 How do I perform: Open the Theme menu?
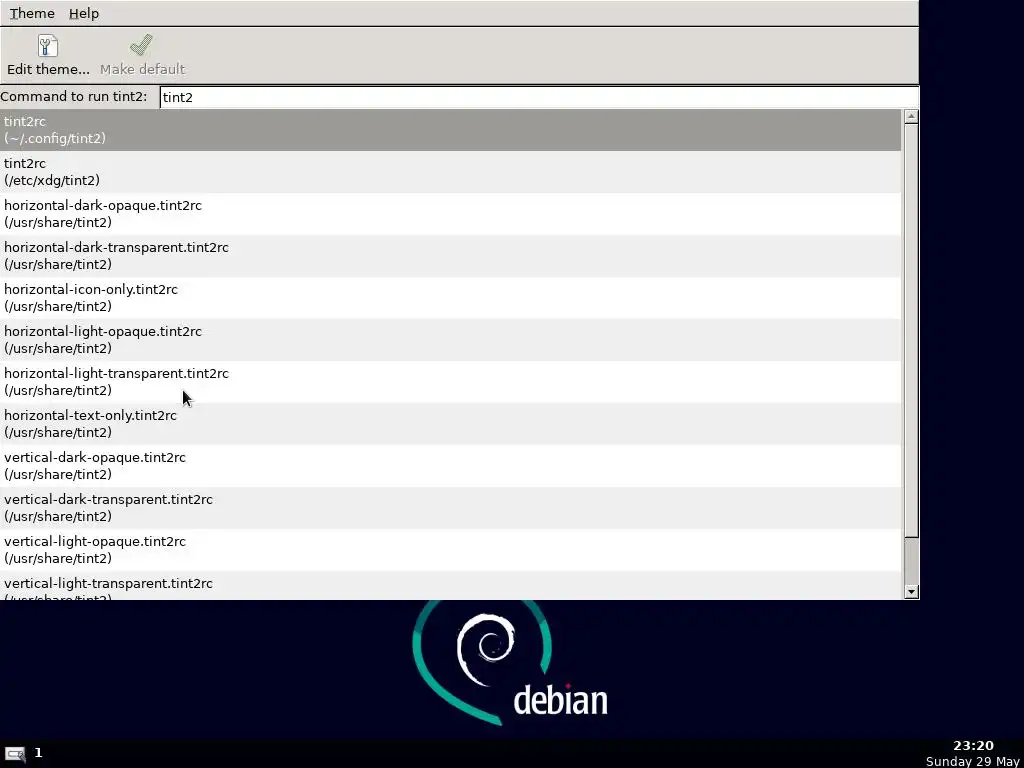click(32, 13)
